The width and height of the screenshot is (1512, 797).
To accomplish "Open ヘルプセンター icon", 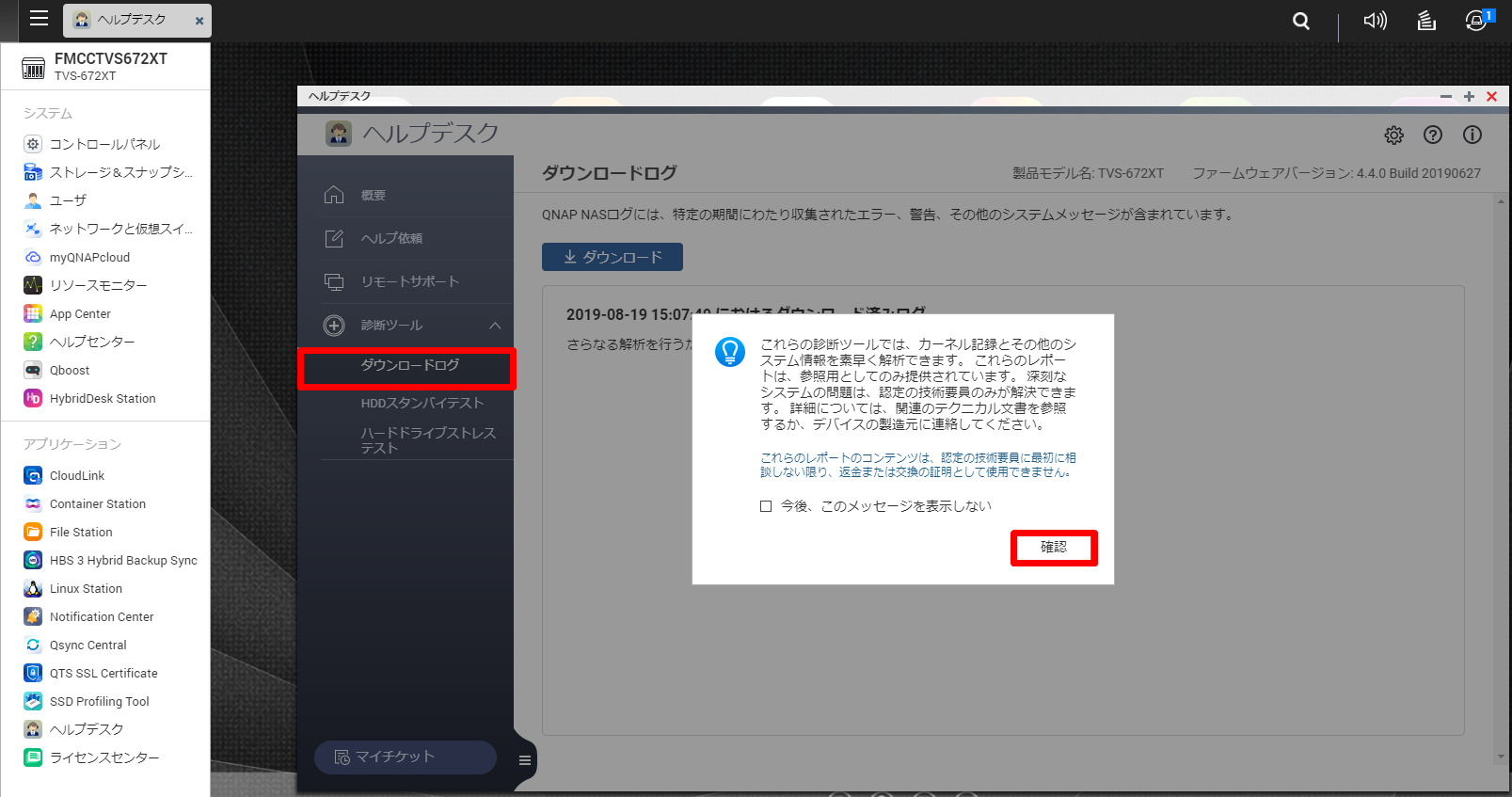I will point(33,342).
